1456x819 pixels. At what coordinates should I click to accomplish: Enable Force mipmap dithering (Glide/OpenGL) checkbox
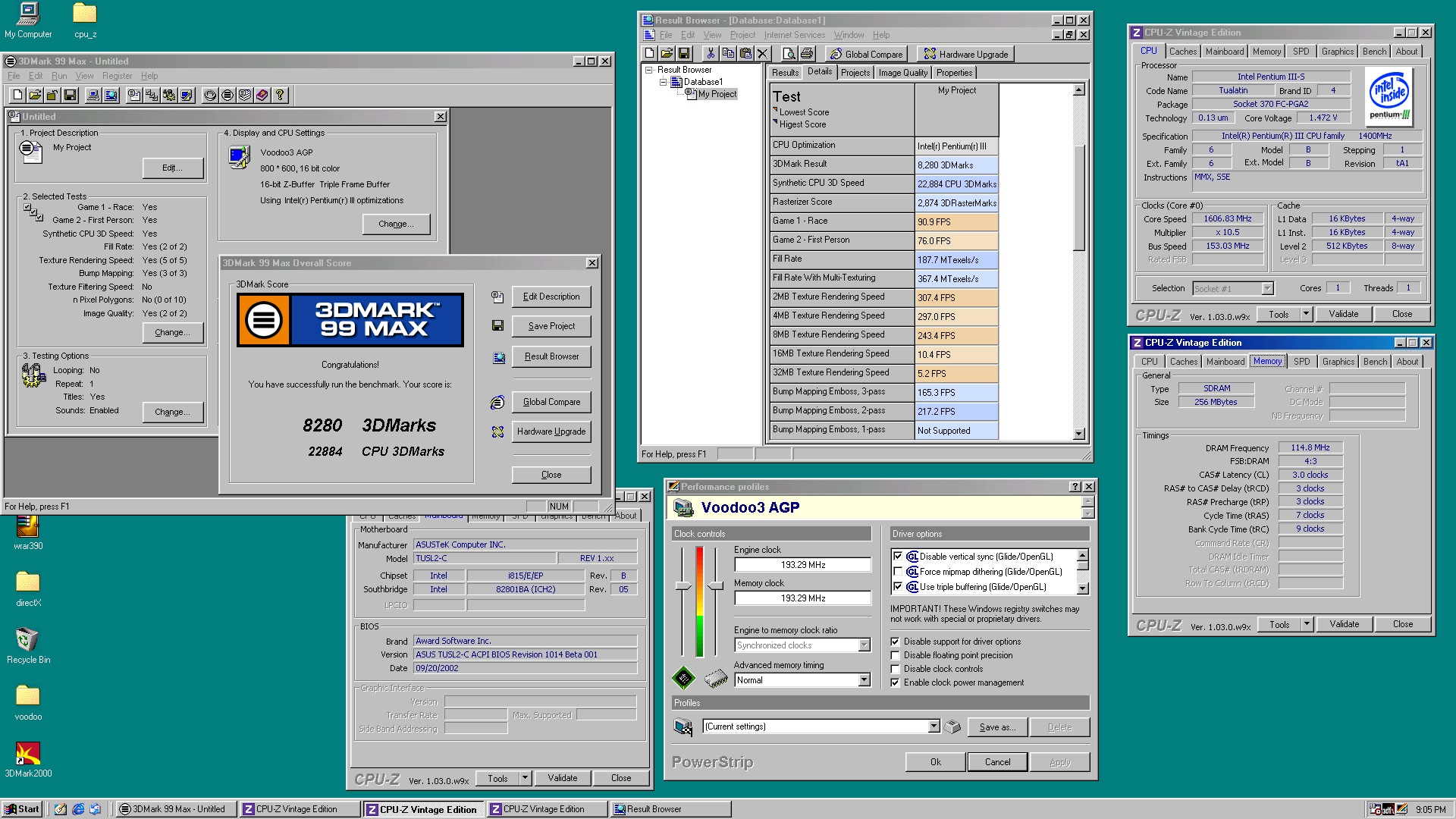point(898,572)
